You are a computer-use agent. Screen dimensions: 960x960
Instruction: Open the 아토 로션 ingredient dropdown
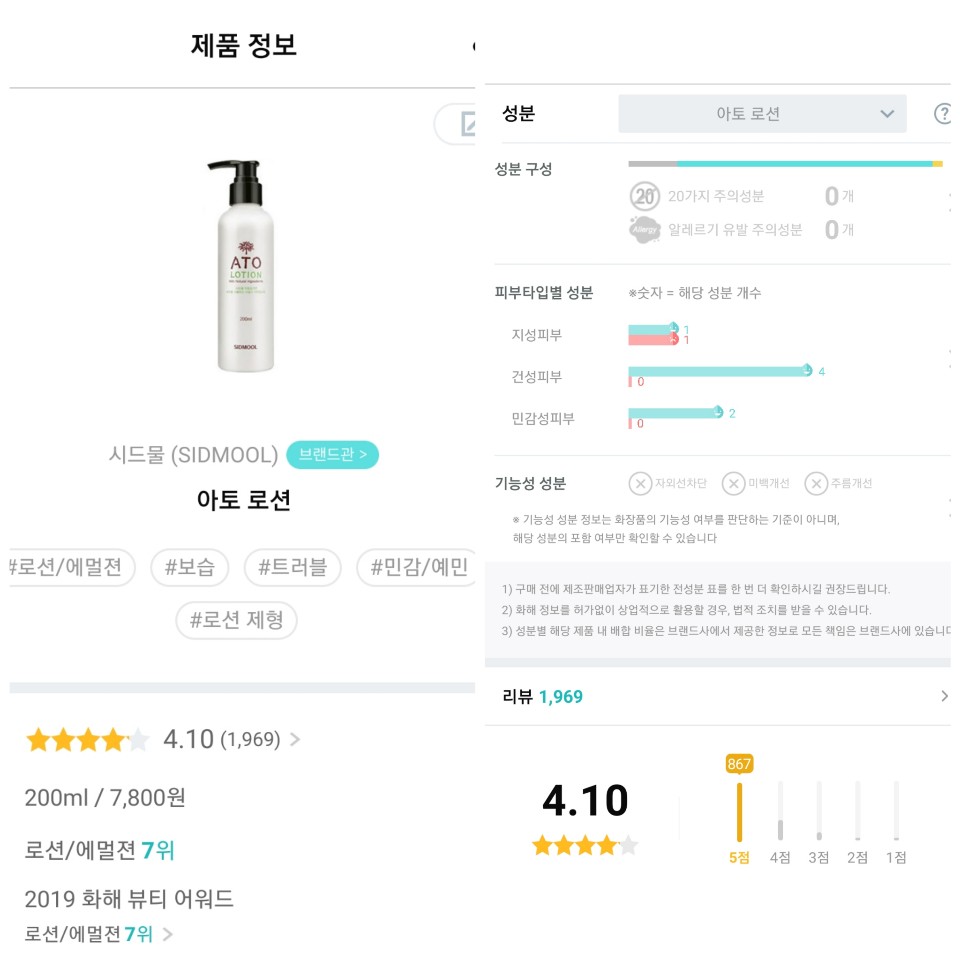762,113
